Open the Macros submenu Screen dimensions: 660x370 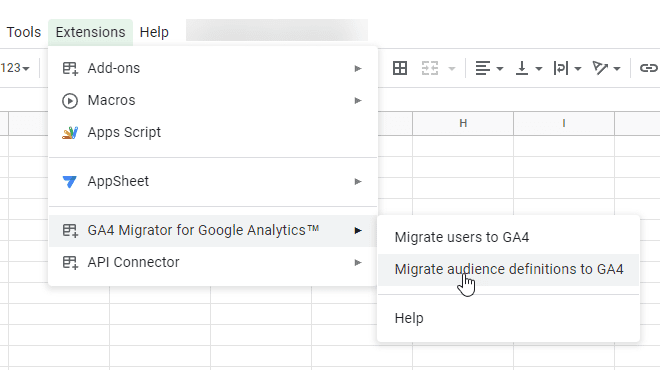(213, 100)
